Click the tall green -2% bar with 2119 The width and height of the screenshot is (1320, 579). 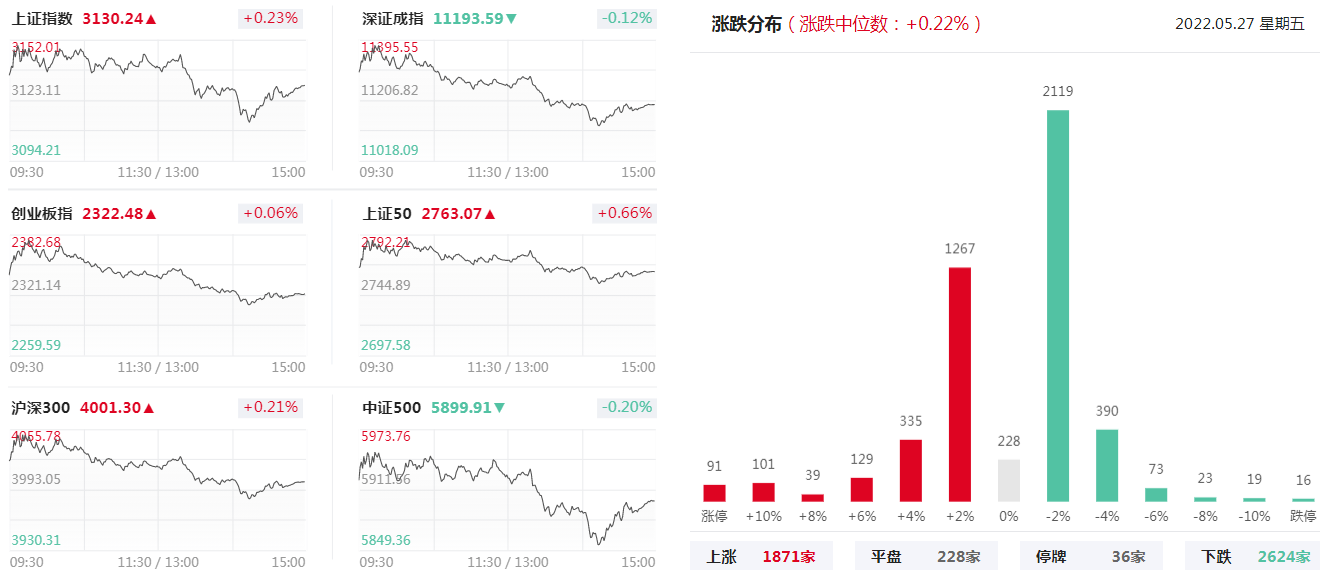click(x=1058, y=305)
